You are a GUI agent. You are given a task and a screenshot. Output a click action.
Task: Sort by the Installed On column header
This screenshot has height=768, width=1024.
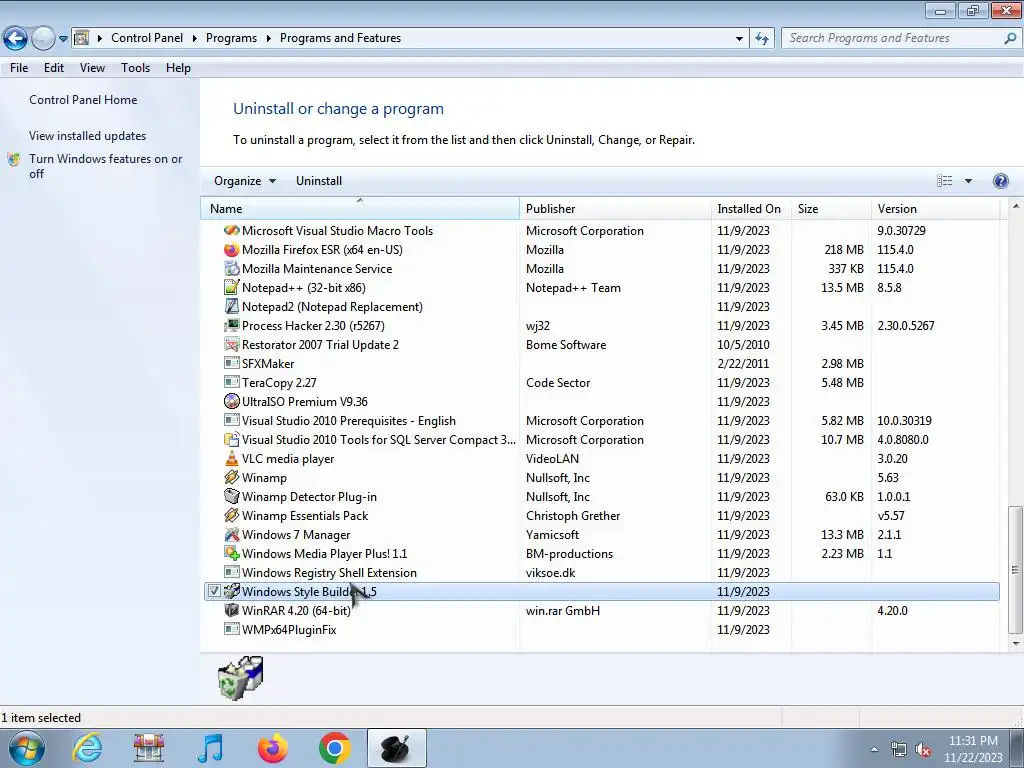751,209
